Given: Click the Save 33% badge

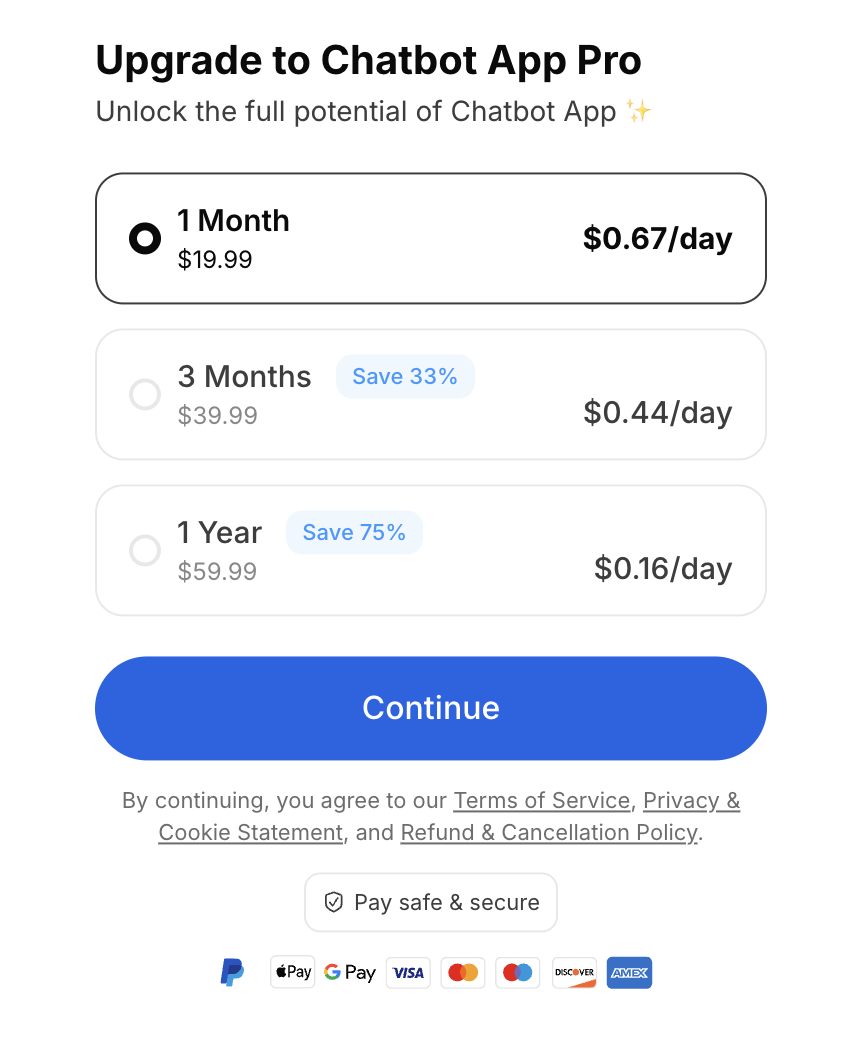Looking at the screenshot, I should coord(405,377).
